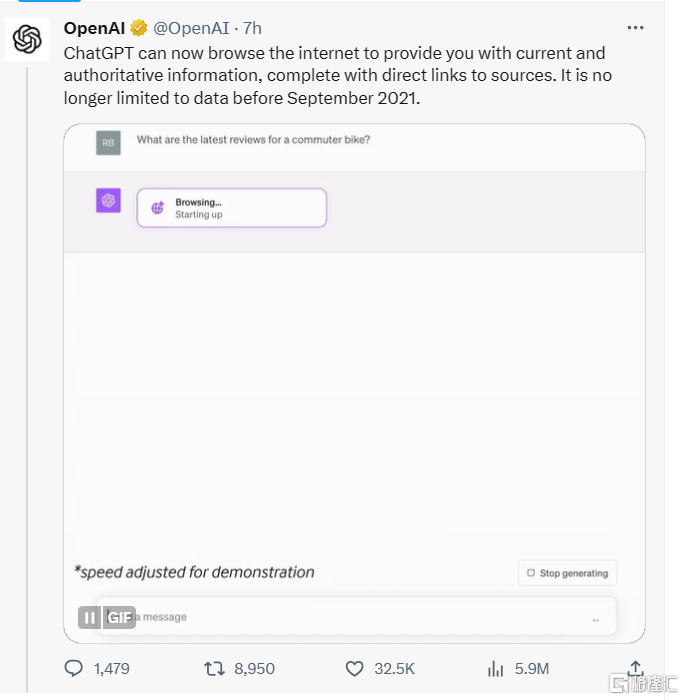Pause the GIF playback
The width and height of the screenshot is (684, 700).
(x=90, y=617)
